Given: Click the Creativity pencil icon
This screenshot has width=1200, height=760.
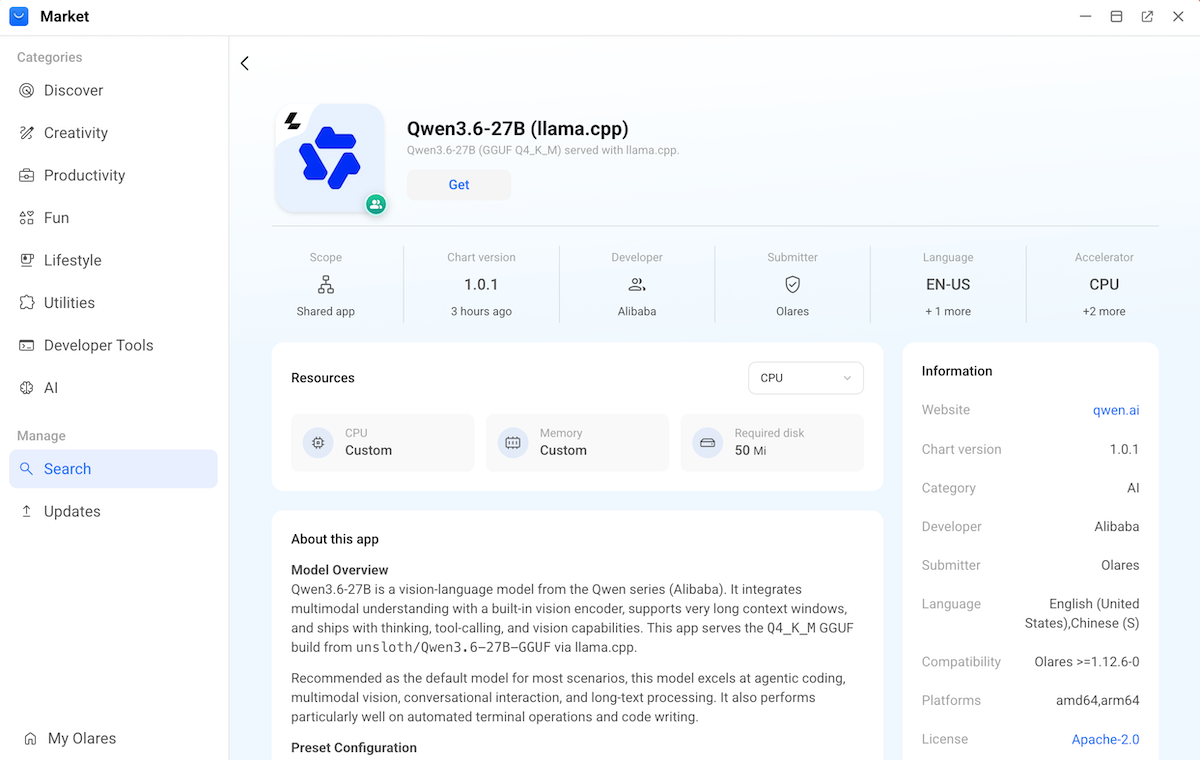Looking at the screenshot, I should (x=27, y=133).
